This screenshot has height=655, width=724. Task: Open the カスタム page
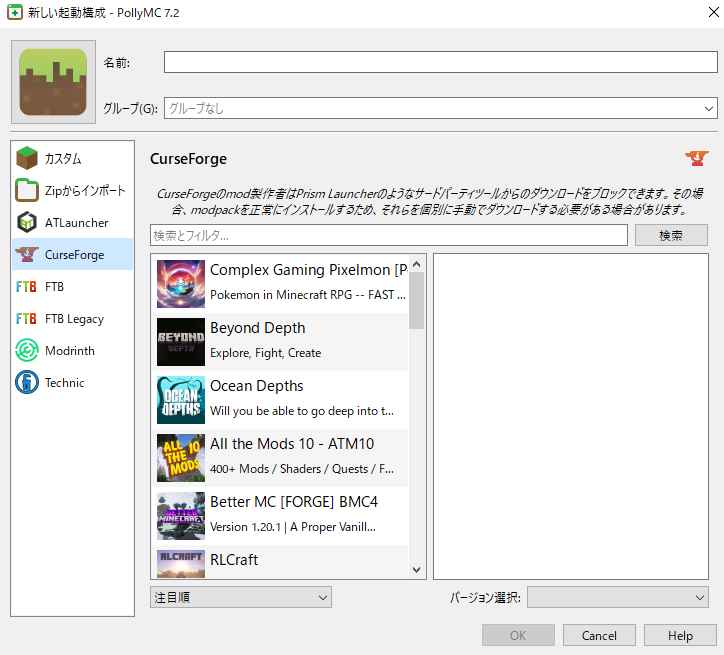point(72,158)
